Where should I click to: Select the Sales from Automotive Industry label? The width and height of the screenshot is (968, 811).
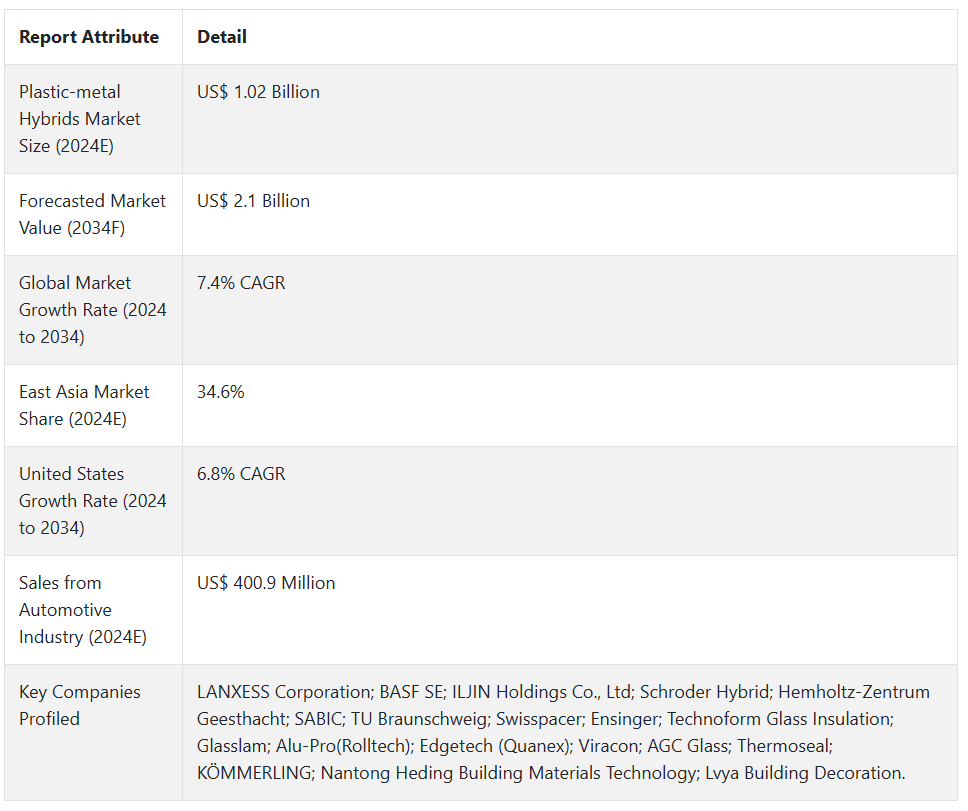pos(82,610)
